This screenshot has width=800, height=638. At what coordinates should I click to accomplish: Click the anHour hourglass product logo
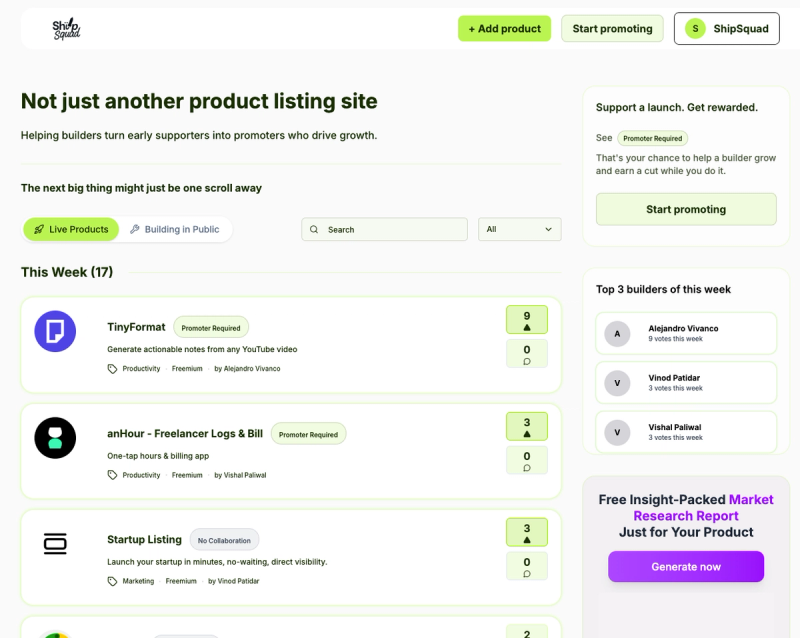pos(55,438)
